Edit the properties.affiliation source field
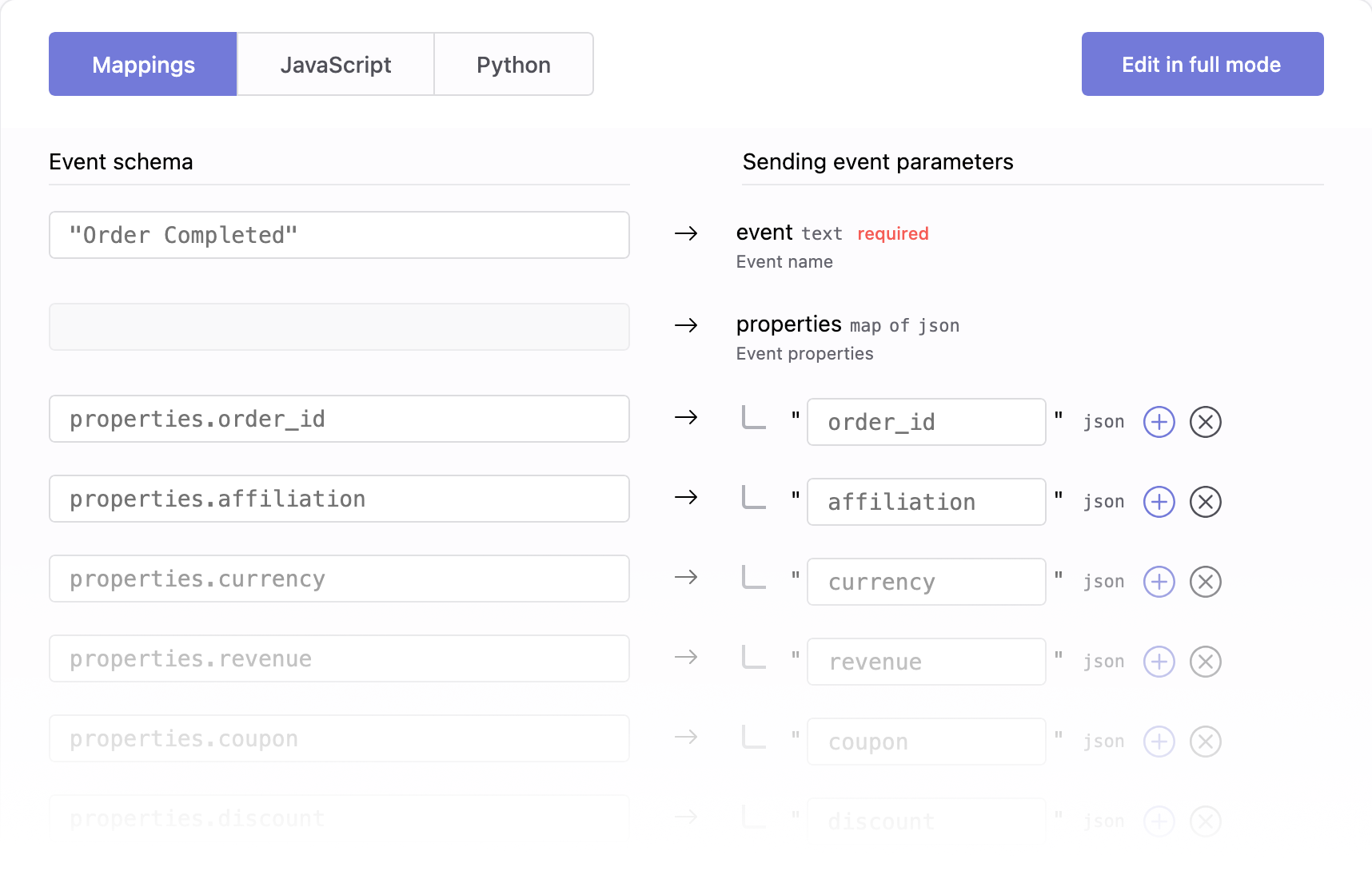The image size is (1372, 879). [339, 499]
